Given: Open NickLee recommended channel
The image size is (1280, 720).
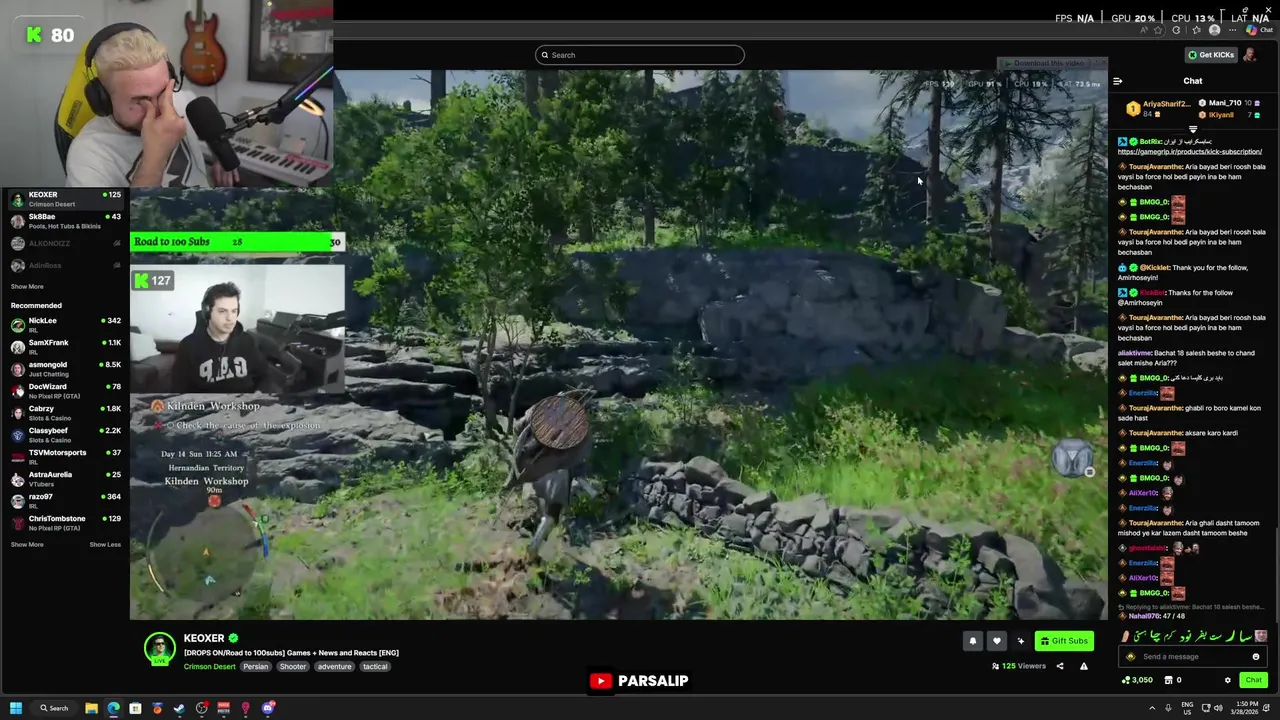Looking at the screenshot, I should click(65, 325).
